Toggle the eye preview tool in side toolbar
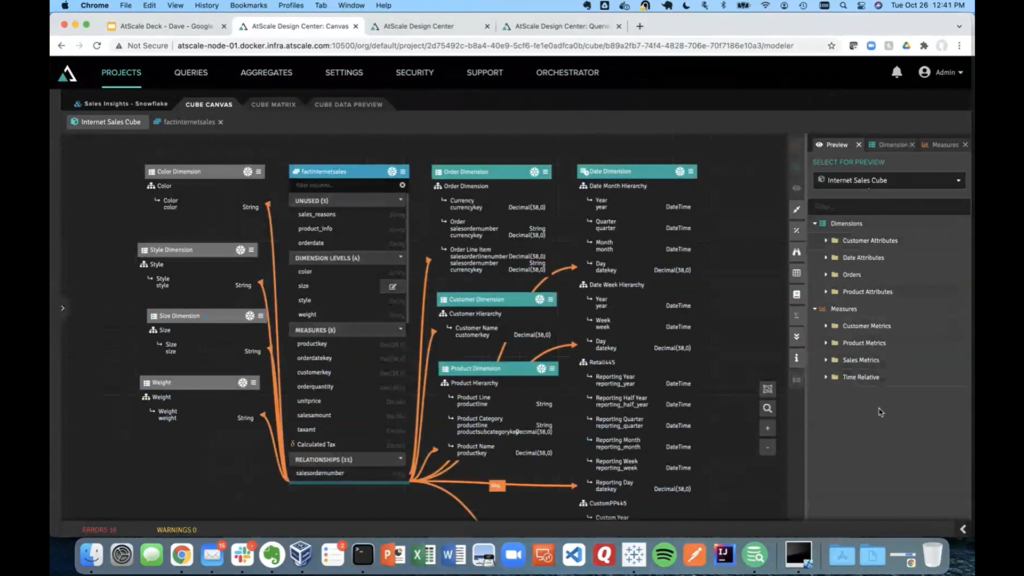 tap(797, 188)
